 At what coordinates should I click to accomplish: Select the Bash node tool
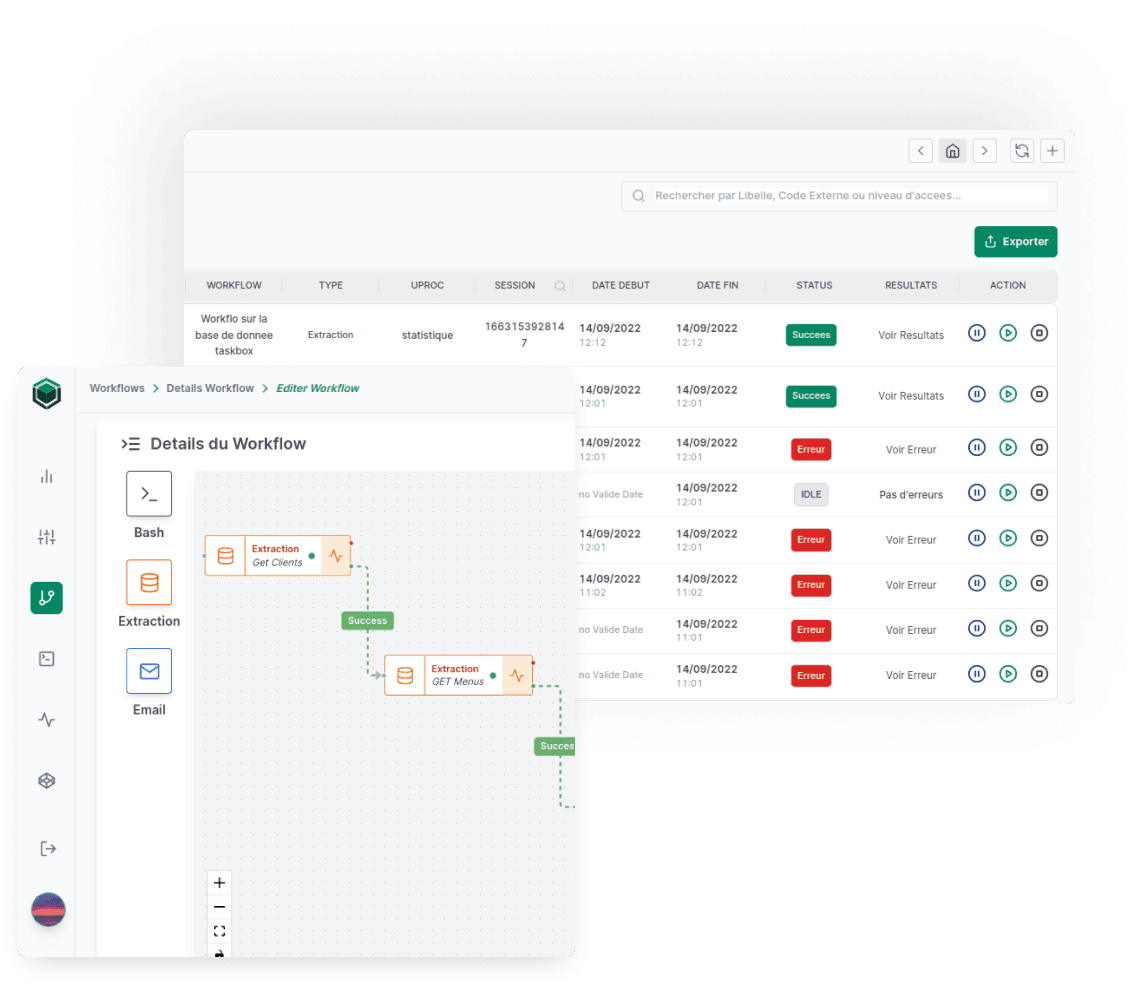149,494
